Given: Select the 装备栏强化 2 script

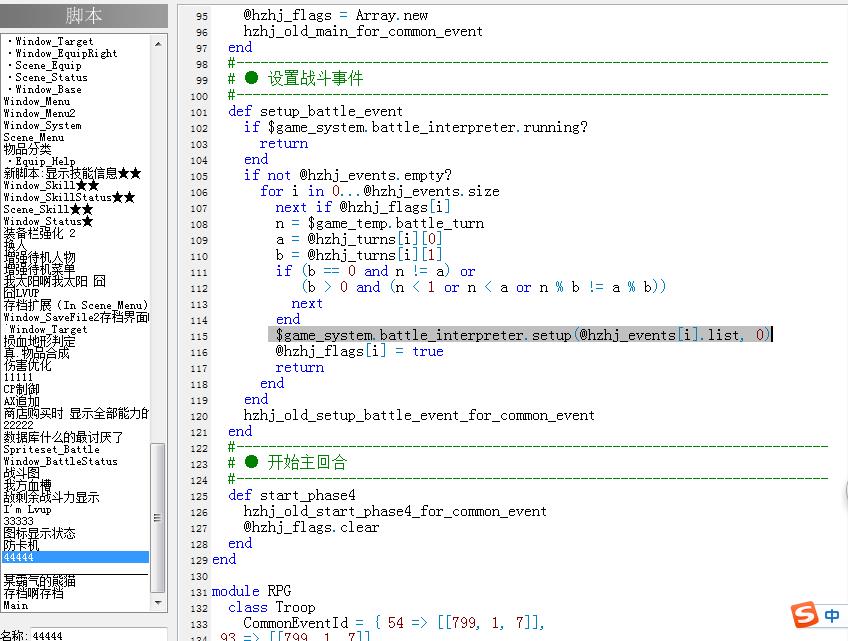Looking at the screenshot, I should 39,234.
